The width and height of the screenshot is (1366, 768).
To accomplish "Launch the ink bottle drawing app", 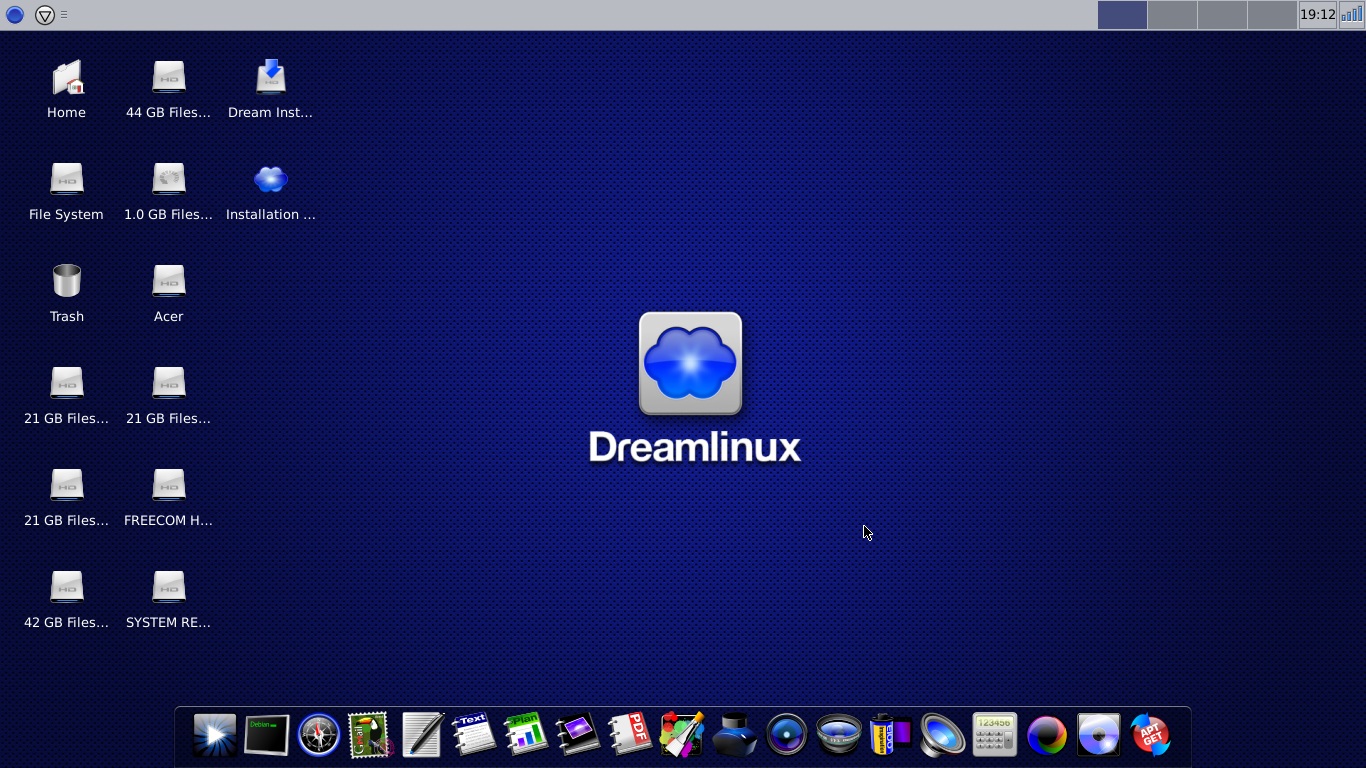I will 734,735.
